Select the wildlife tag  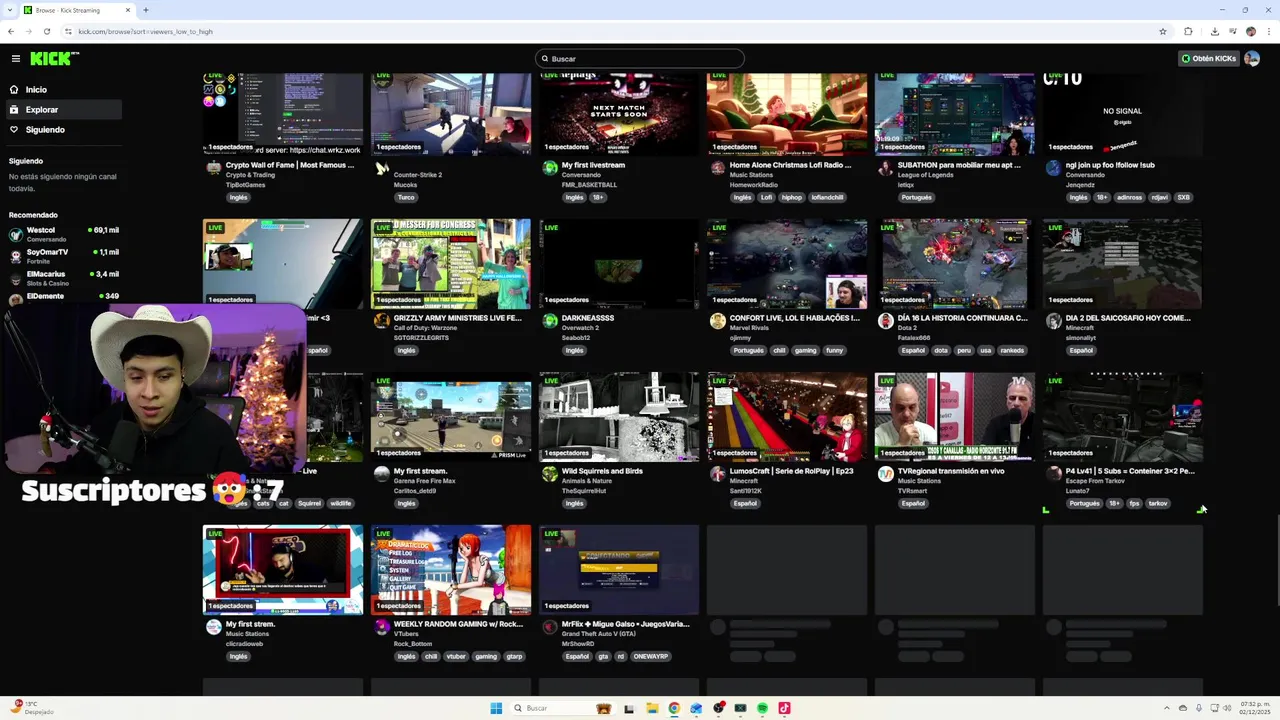pyautogui.click(x=341, y=504)
